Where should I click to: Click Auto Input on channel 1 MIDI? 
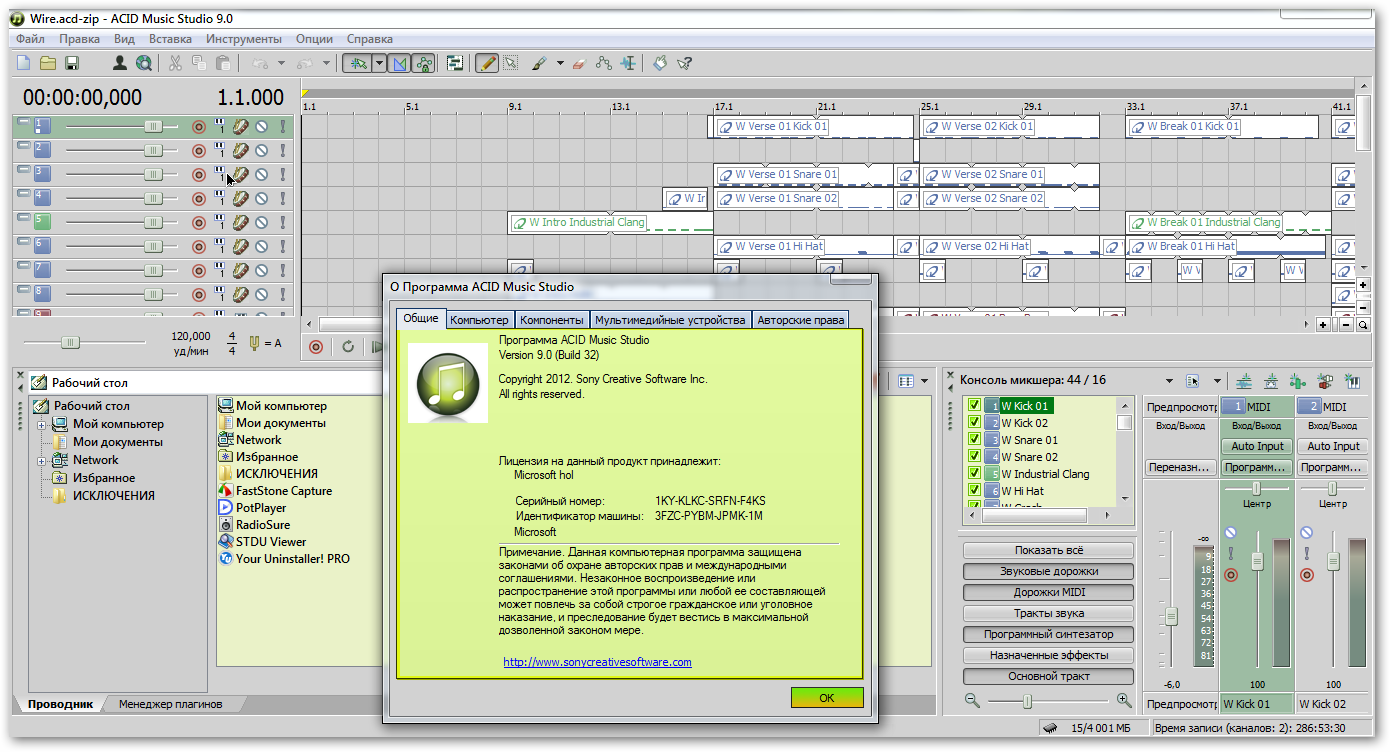tap(1257, 446)
